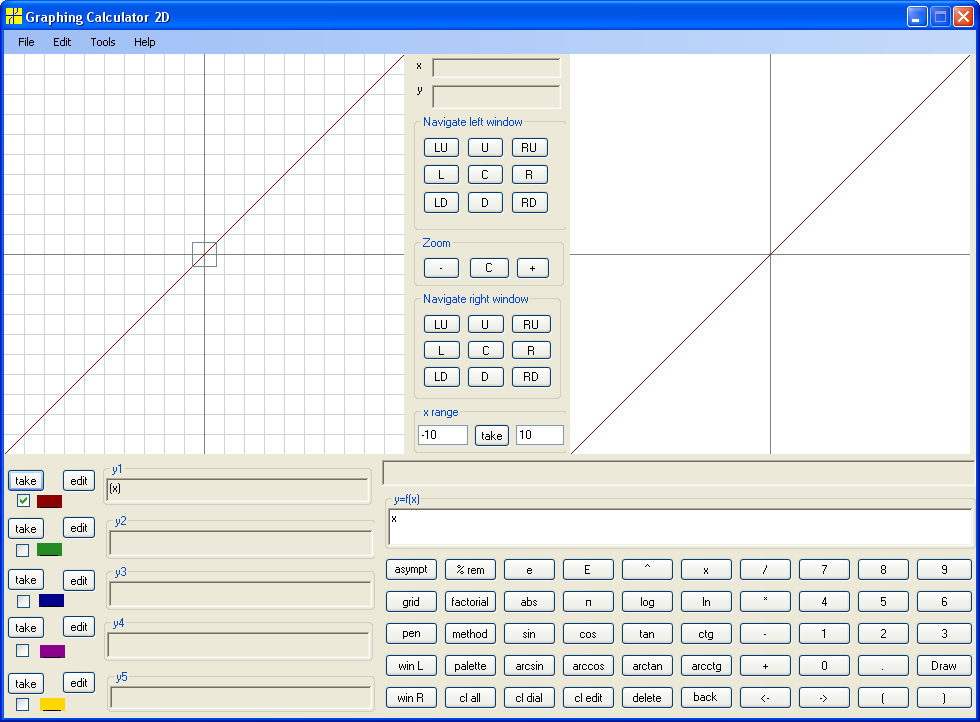Click the palette button
980x722 pixels.
(470, 666)
